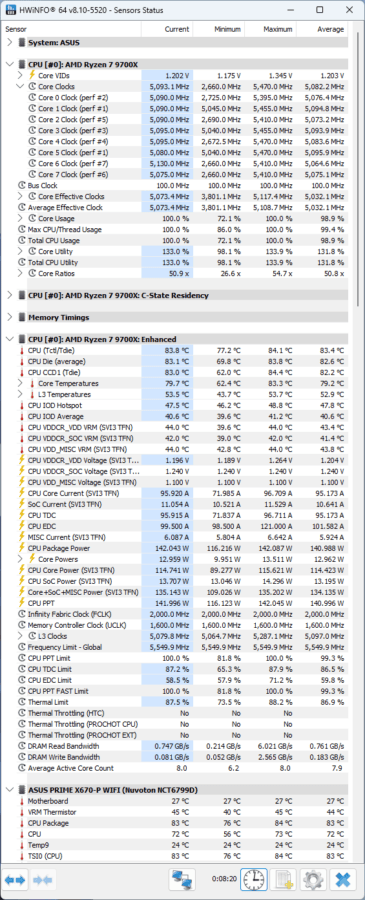Select the CPU (Tctl/Tdie) temperature row
The height and width of the screenshot is (900, 365).
pos(175,351)
